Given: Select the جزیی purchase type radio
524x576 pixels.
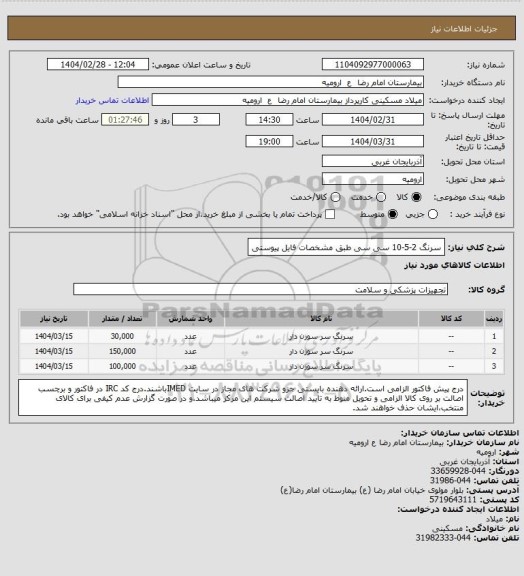Looking at the screenshot, I should [x=433, y=214].
